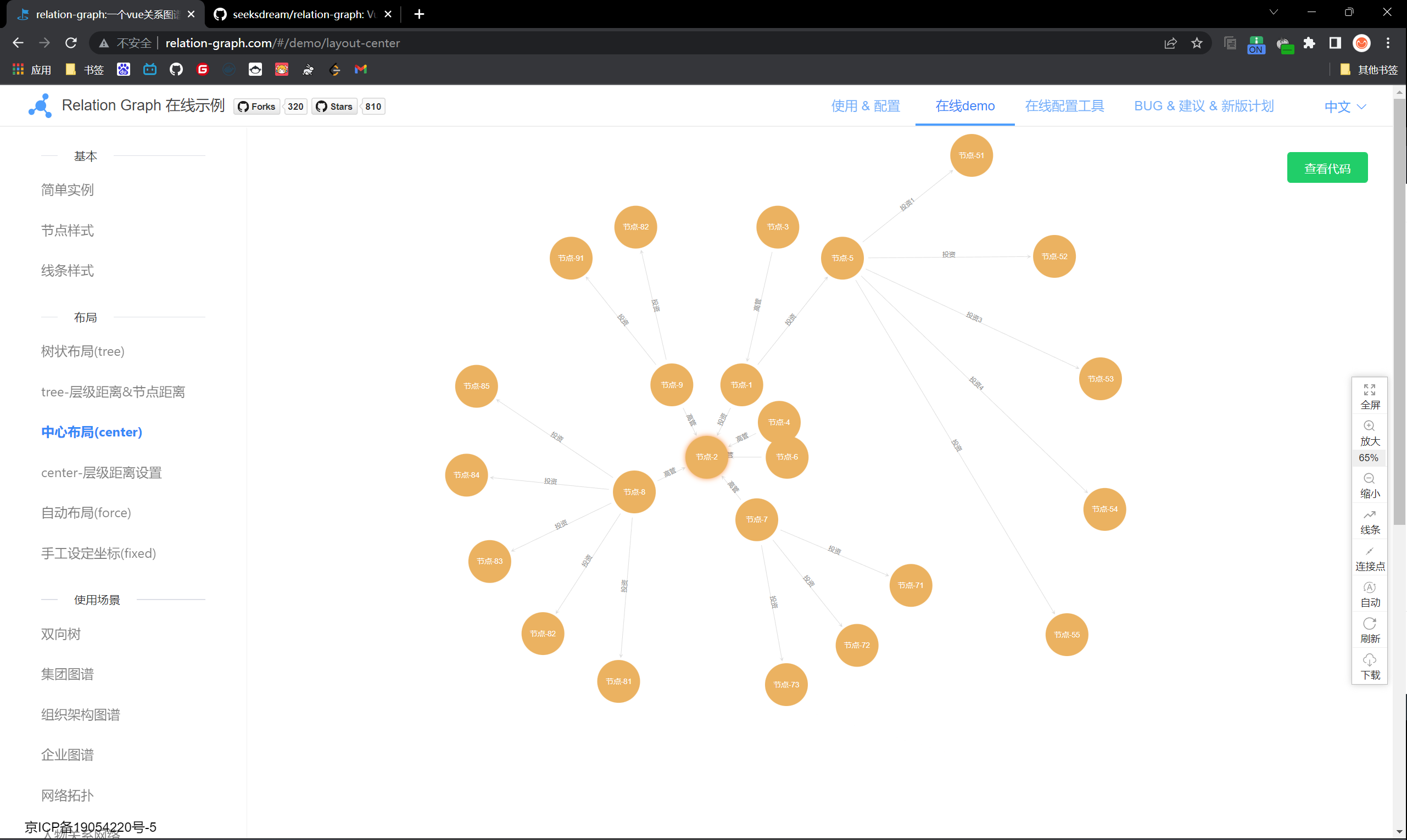Open 自动布局(force) demo in sidebar

coord(86,513)
